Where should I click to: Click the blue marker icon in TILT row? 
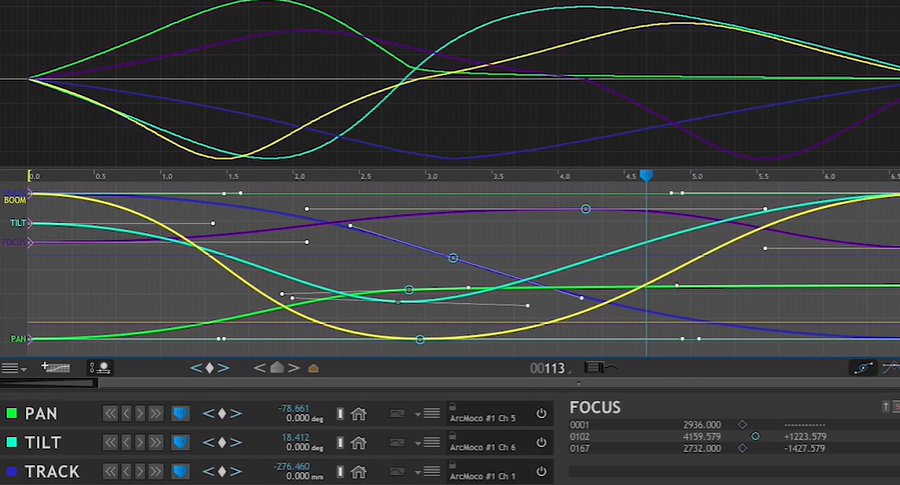click(181, 442)
